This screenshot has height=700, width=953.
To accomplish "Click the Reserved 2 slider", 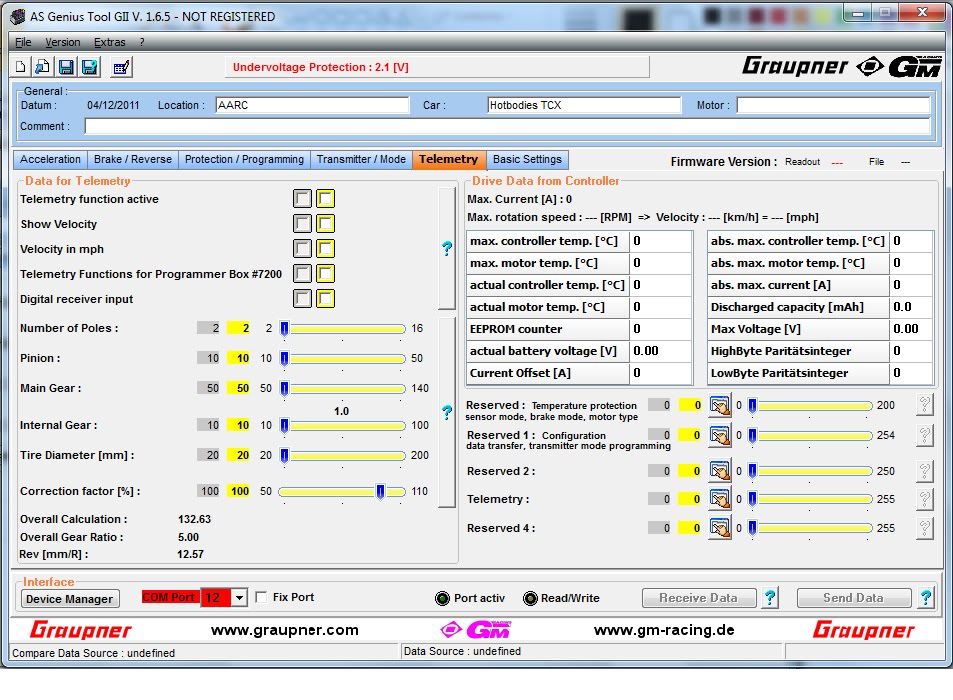I will 810,471.
